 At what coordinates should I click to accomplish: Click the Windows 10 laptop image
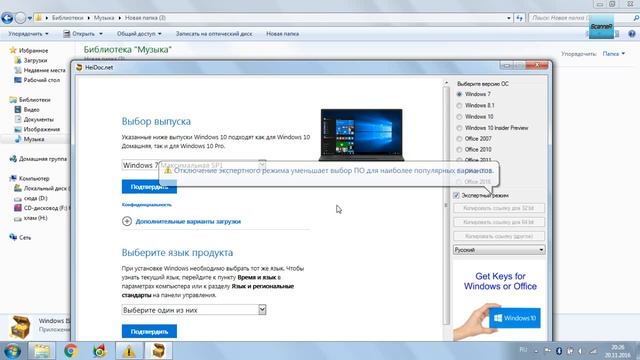[x=361, y=135]
